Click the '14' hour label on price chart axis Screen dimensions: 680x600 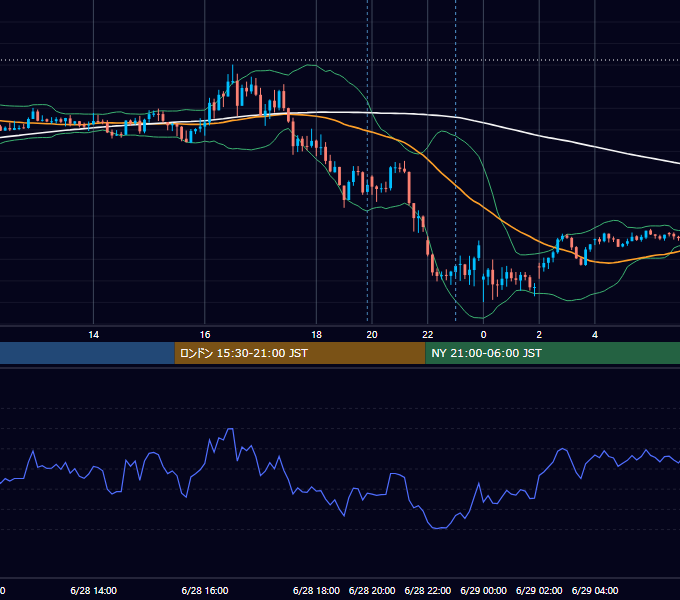pyautogui.click(x=94, y=335)
